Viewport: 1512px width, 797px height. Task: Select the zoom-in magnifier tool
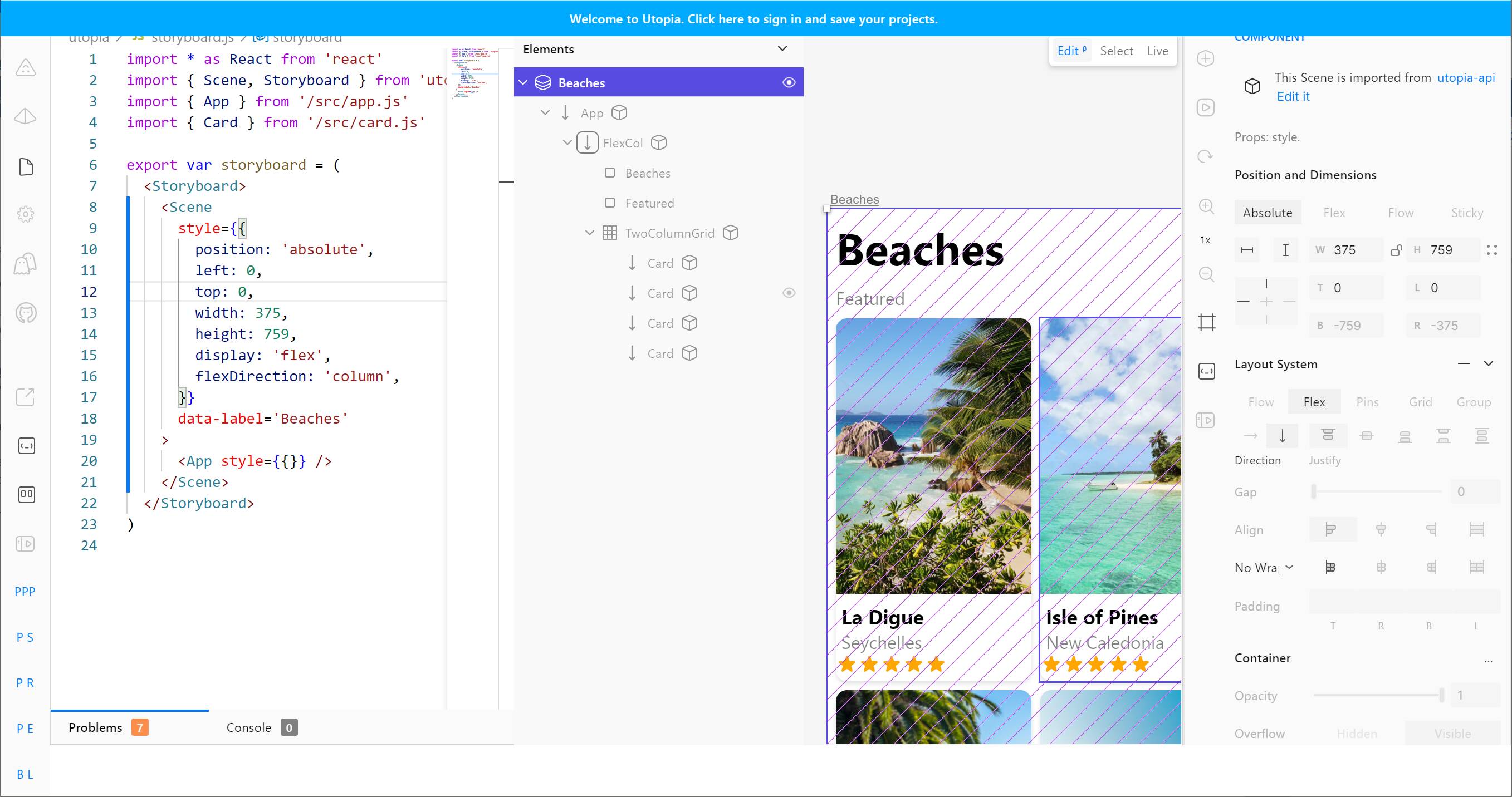click(1206, 207)
